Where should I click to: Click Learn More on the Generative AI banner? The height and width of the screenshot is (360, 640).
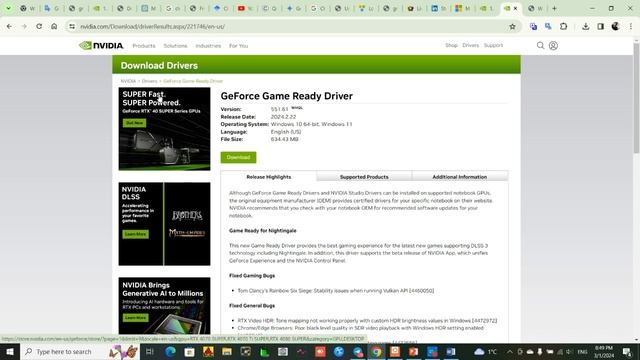coord(136,318)
